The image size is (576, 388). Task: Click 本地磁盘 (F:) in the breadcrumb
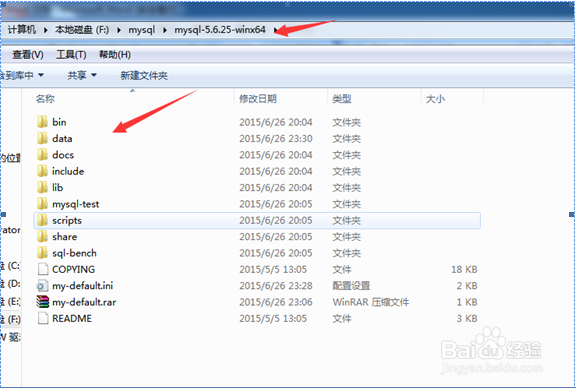(x=82, y=29)
